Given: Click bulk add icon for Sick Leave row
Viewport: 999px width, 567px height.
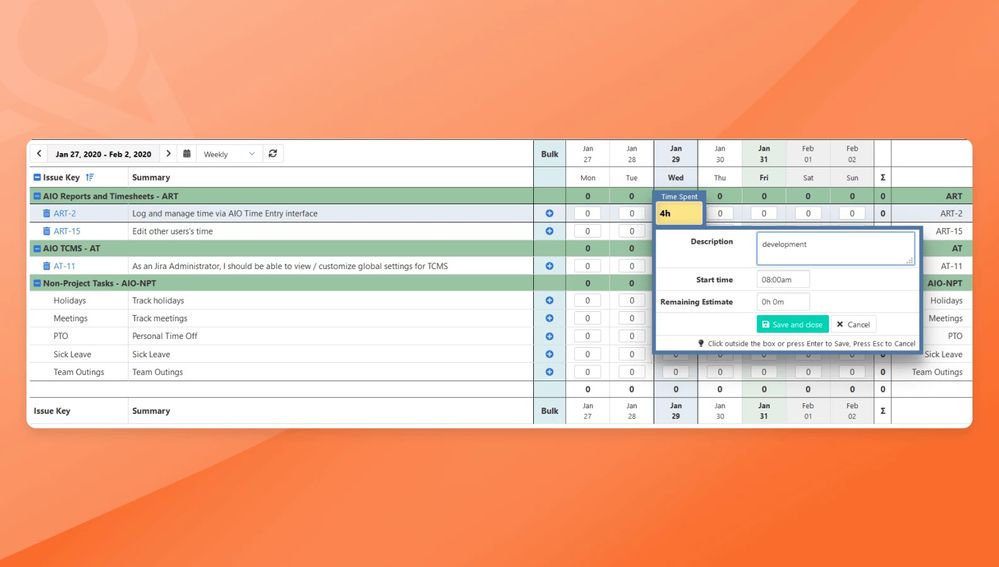Looking at the screenshot, I should tap(549, 354).
